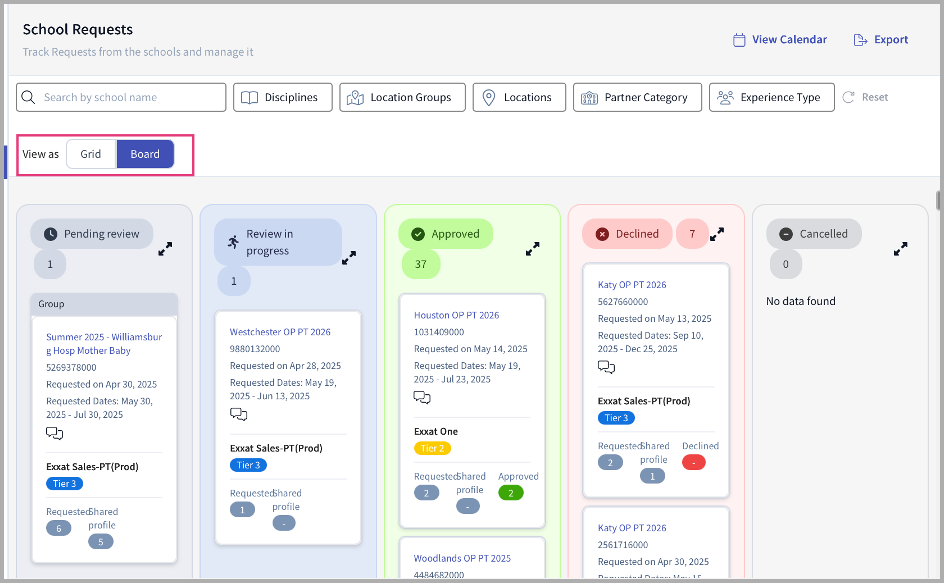This screenshot has height=584, width=944.
Task: Select the Board view option
Action: point(145,154)
